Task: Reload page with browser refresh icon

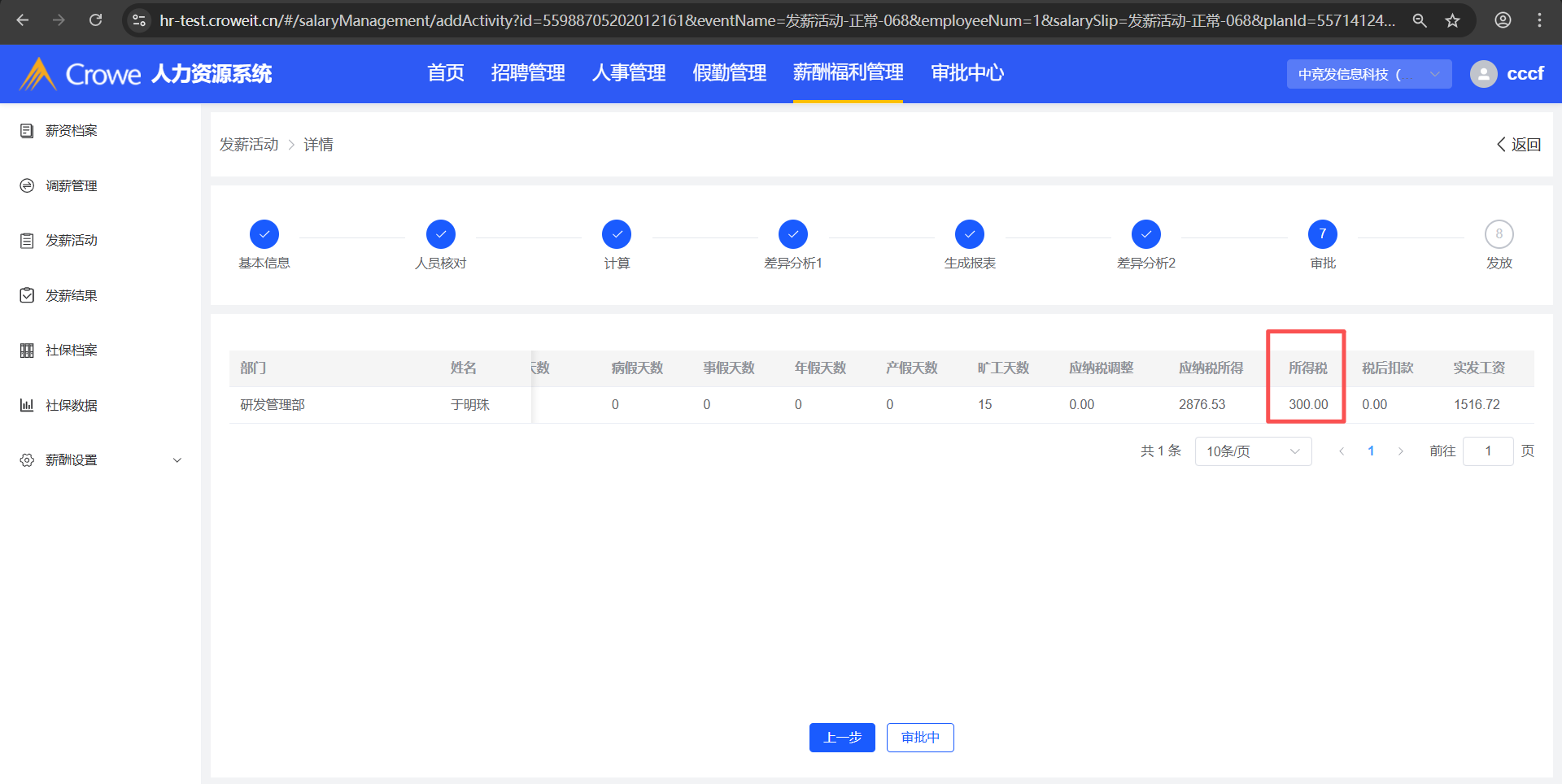Action: point(95,20)
